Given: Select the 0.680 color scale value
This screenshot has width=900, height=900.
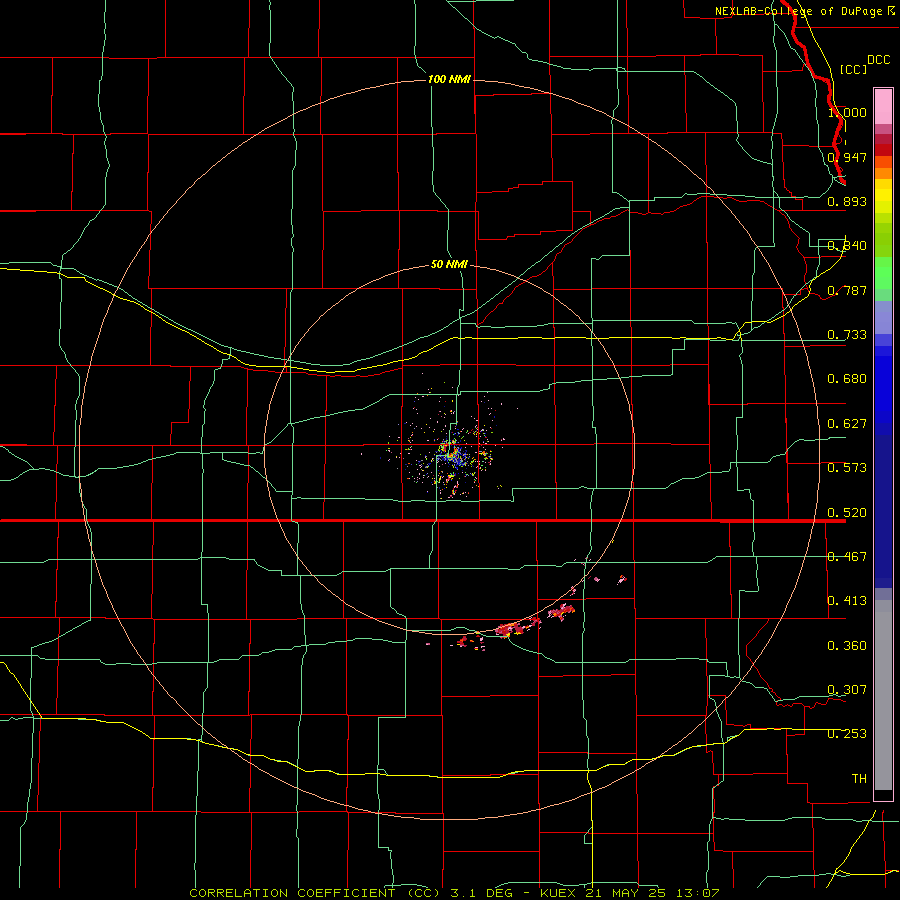Looking at the screenshot, I should (847, 379).
